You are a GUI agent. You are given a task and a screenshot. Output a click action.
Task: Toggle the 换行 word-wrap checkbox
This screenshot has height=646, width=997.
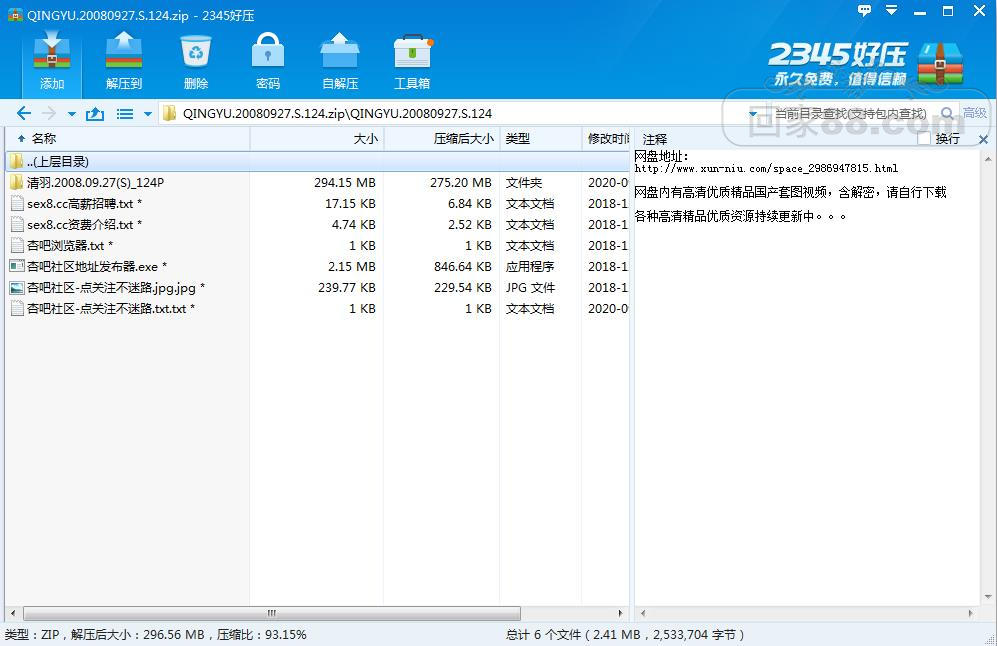coord(924,139)
